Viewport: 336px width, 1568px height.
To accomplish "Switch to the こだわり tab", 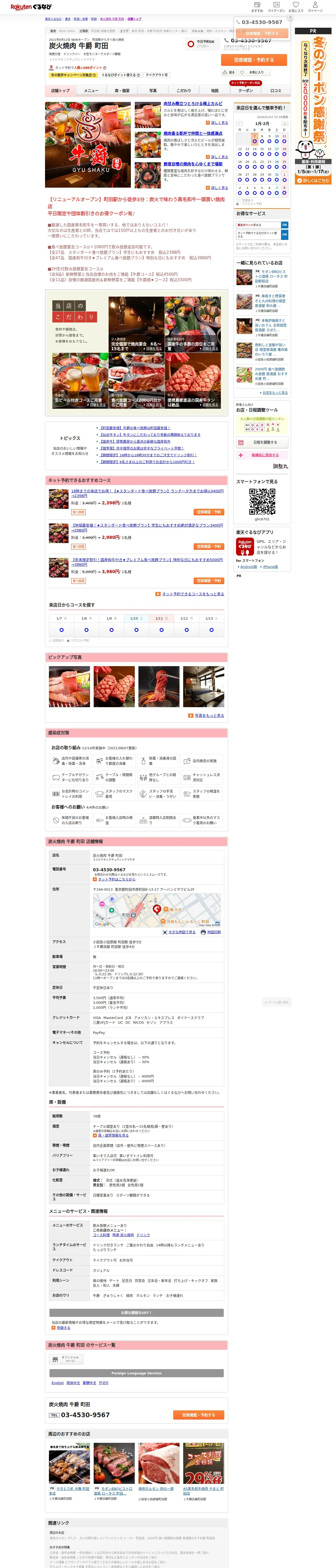I will [183, 90].
